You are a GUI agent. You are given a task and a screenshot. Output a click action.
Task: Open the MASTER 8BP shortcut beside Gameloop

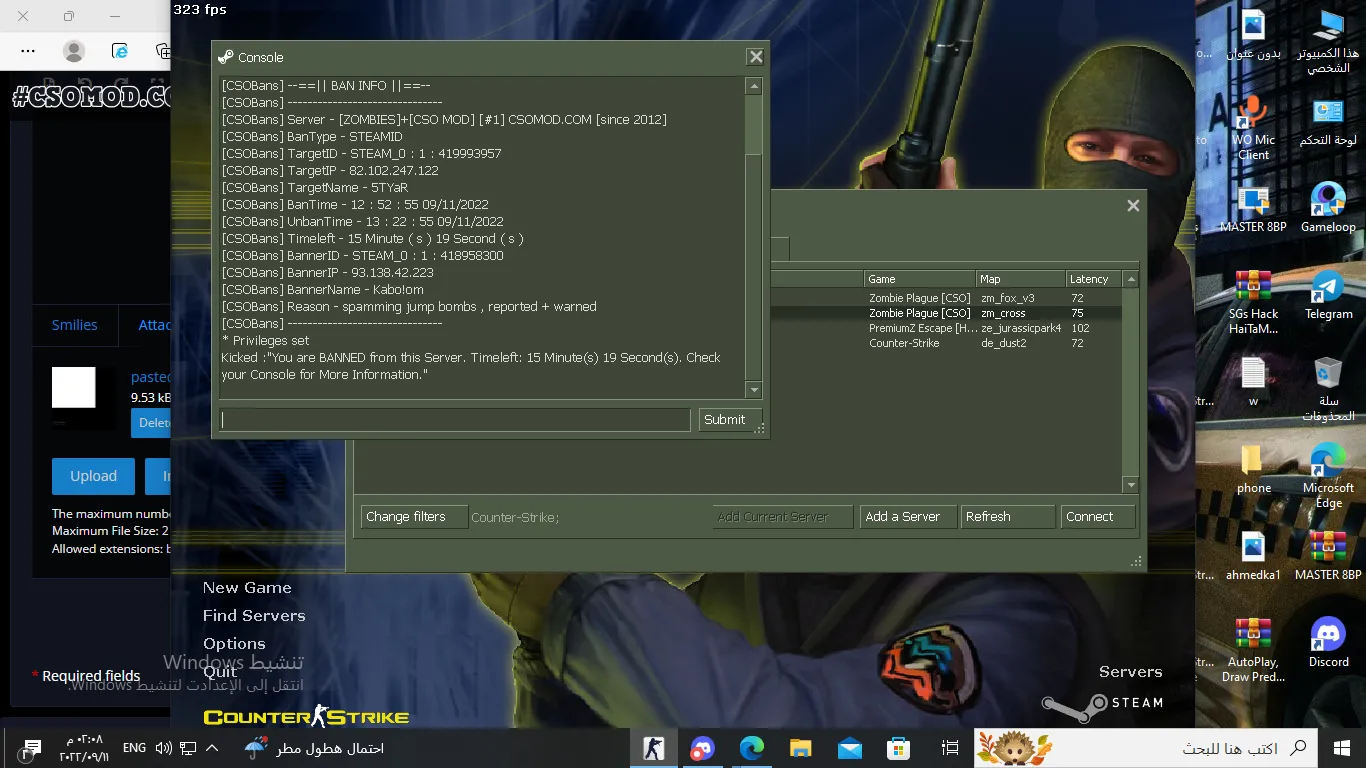[1253, 209]
